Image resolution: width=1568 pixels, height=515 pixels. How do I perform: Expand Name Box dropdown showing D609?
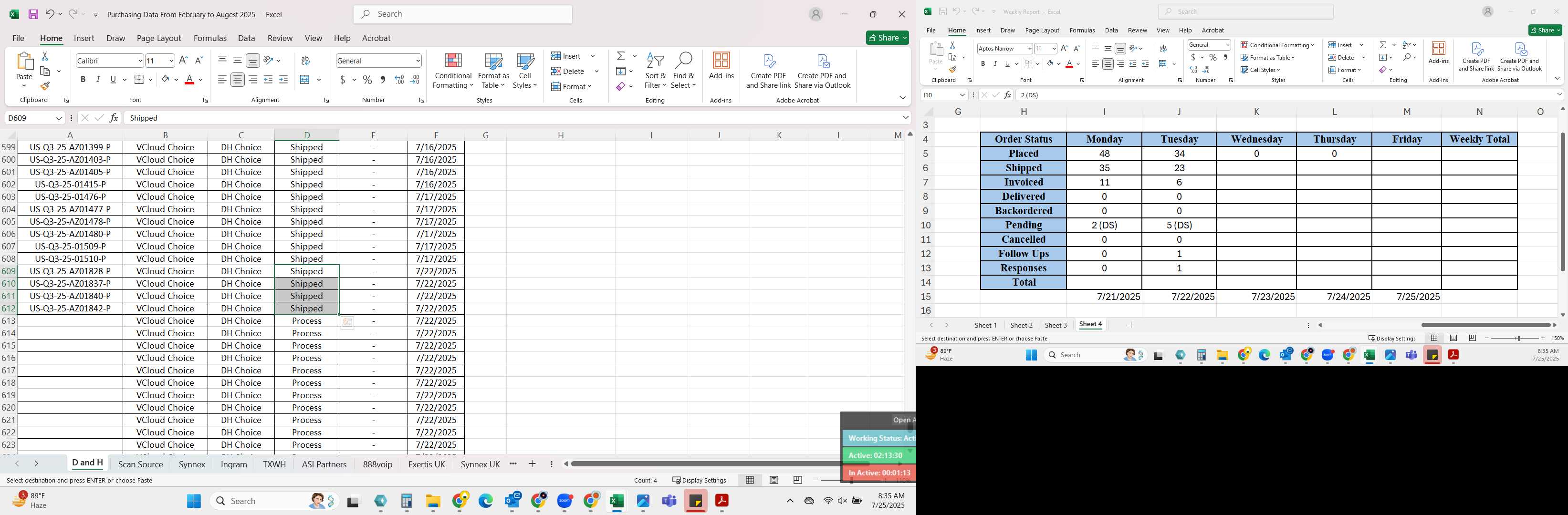pos(59,118)
